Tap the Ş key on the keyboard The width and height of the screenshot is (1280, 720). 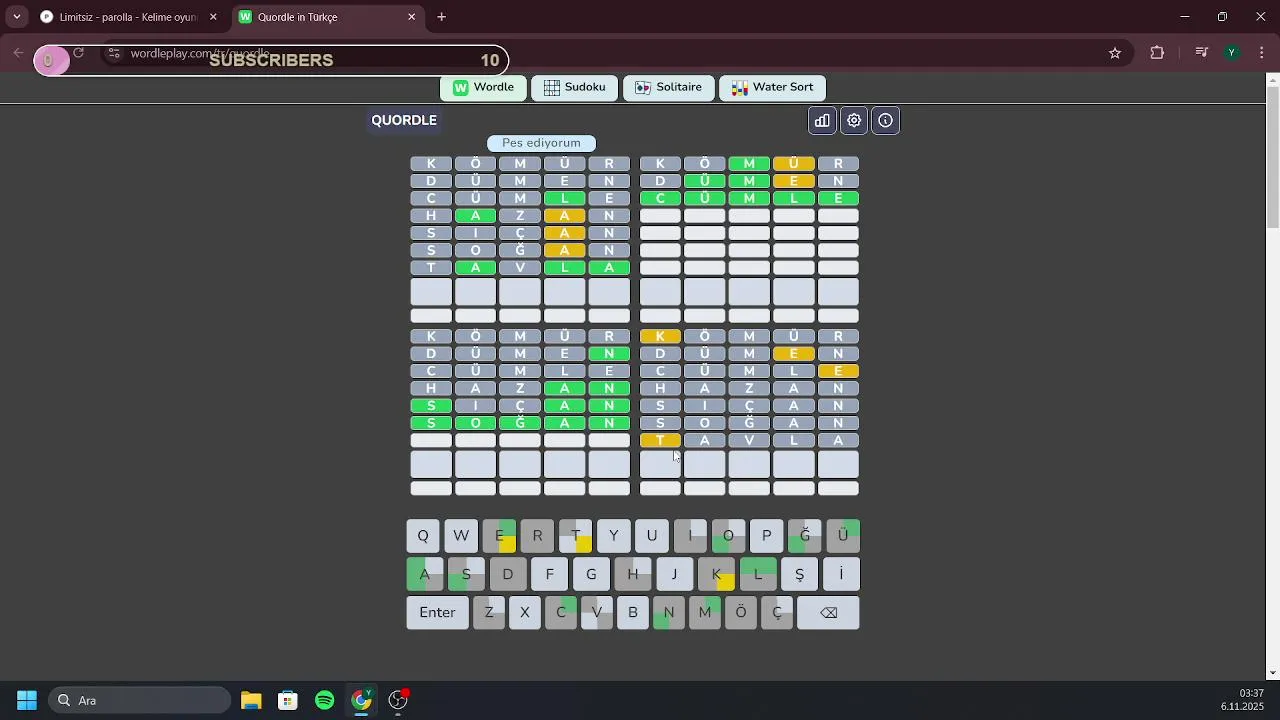[x=799, y=574]
